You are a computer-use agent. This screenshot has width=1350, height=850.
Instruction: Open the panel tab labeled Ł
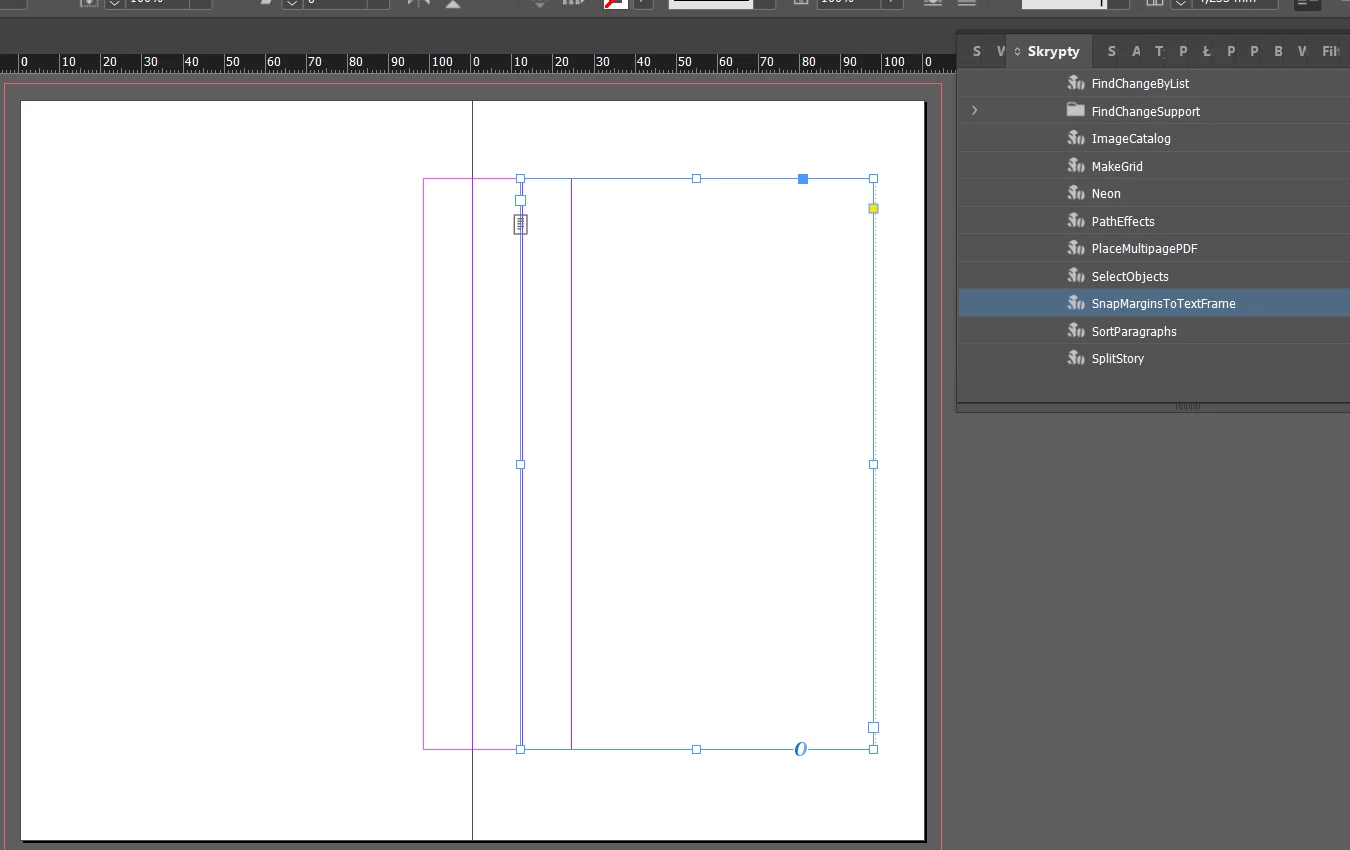pos(1207,51)
